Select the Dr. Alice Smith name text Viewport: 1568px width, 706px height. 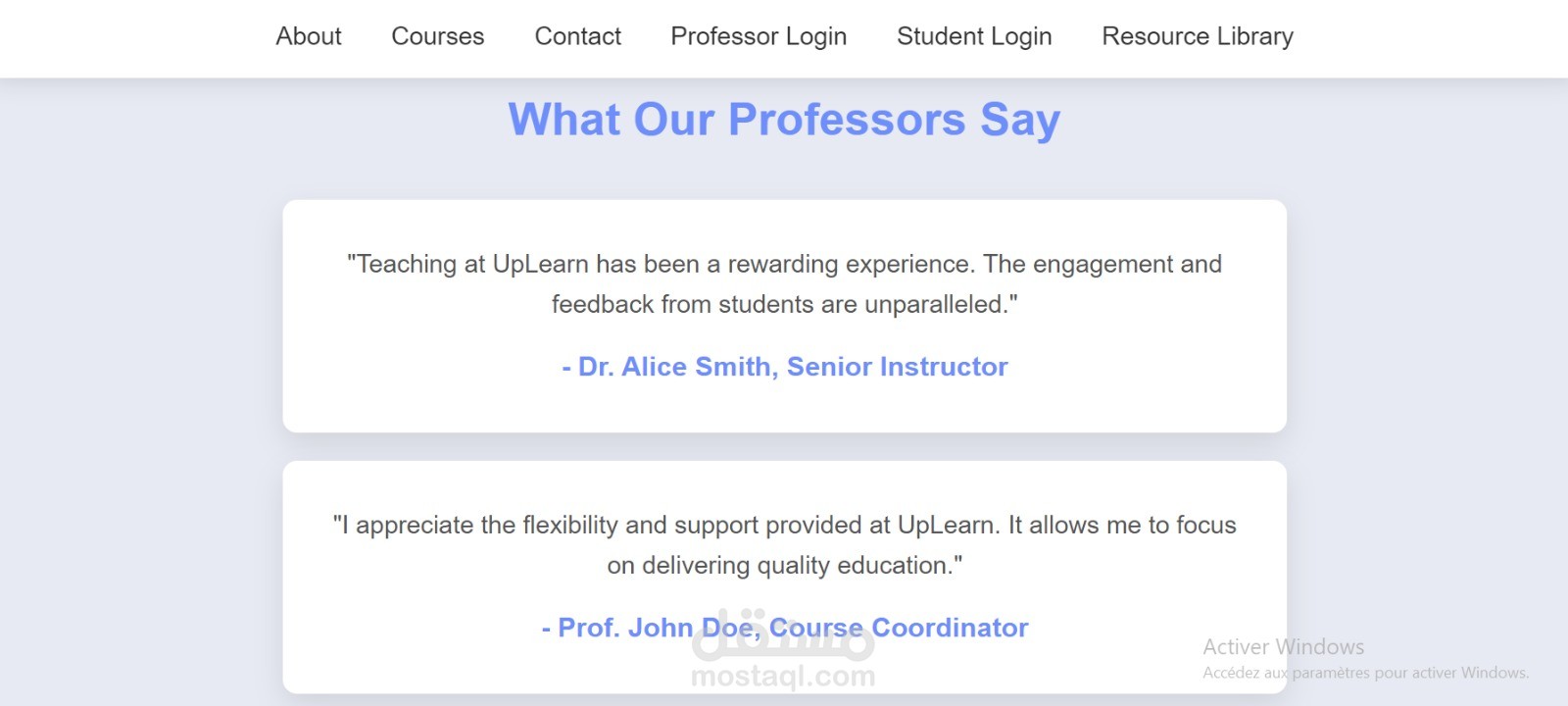(676, 367)
